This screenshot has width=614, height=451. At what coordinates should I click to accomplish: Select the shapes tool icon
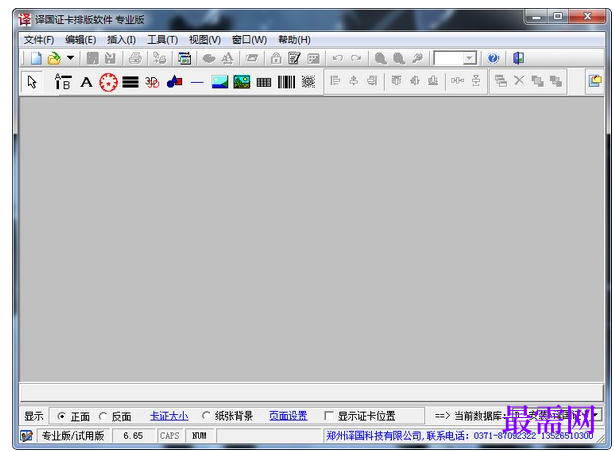point(175,82)
